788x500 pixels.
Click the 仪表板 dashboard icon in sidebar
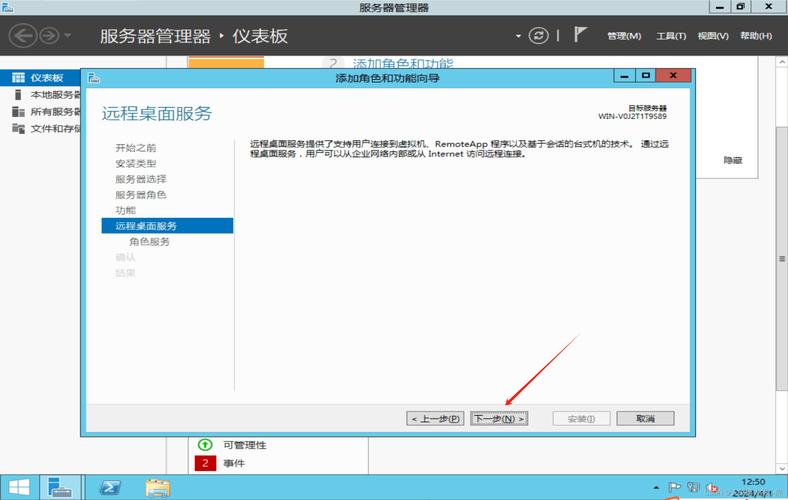(x=18, y=78)
